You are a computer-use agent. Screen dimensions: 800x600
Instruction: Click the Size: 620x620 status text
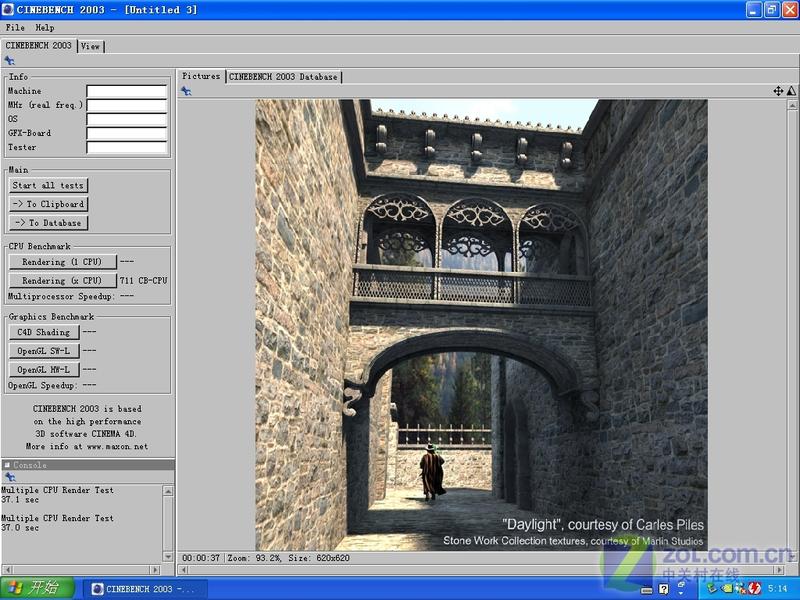pos(319,558)
